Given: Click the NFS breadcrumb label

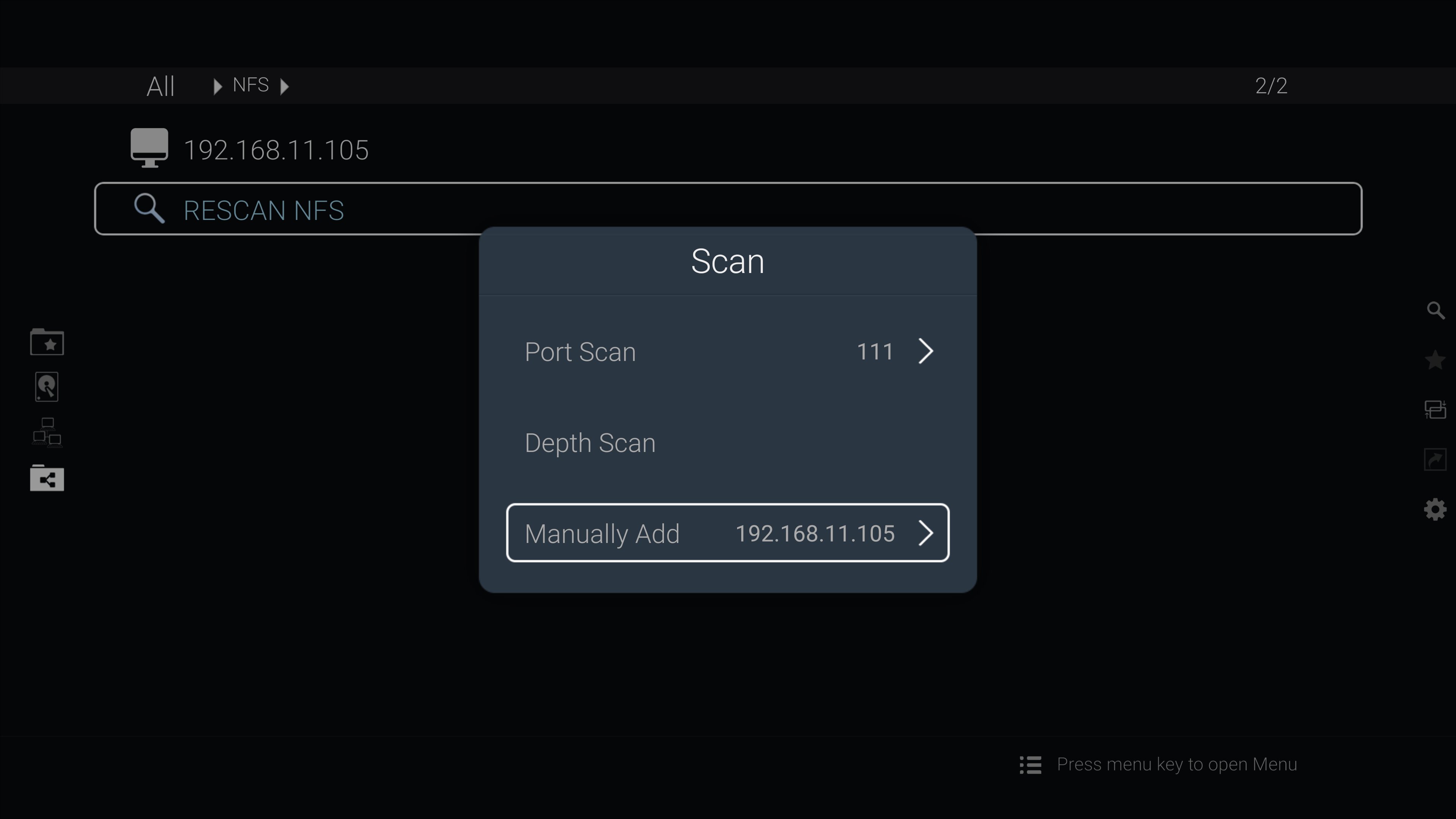Looking at the screenshot, I should tap(250, 85).
